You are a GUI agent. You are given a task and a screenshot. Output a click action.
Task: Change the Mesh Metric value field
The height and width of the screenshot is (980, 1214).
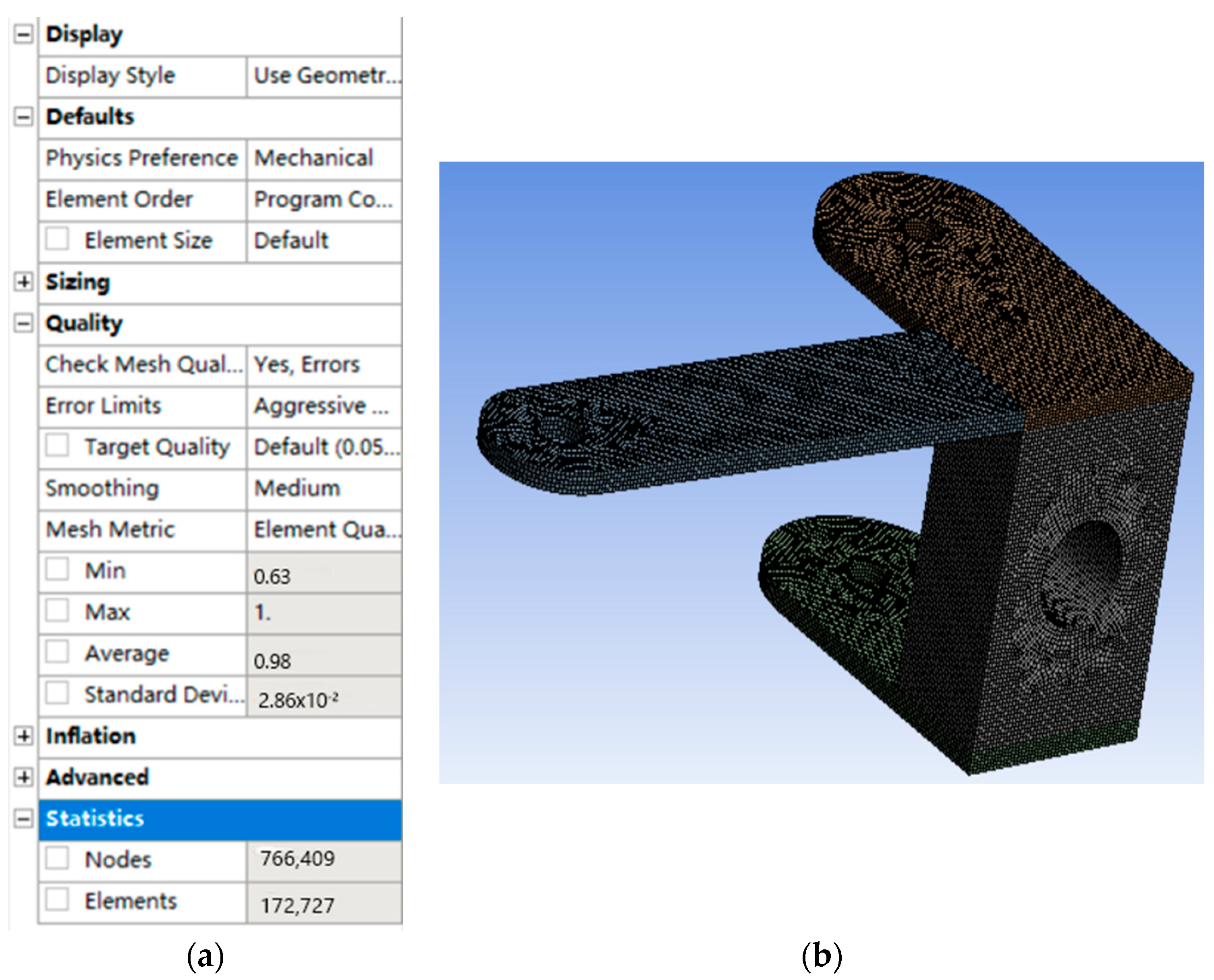(x=324, y=529)
